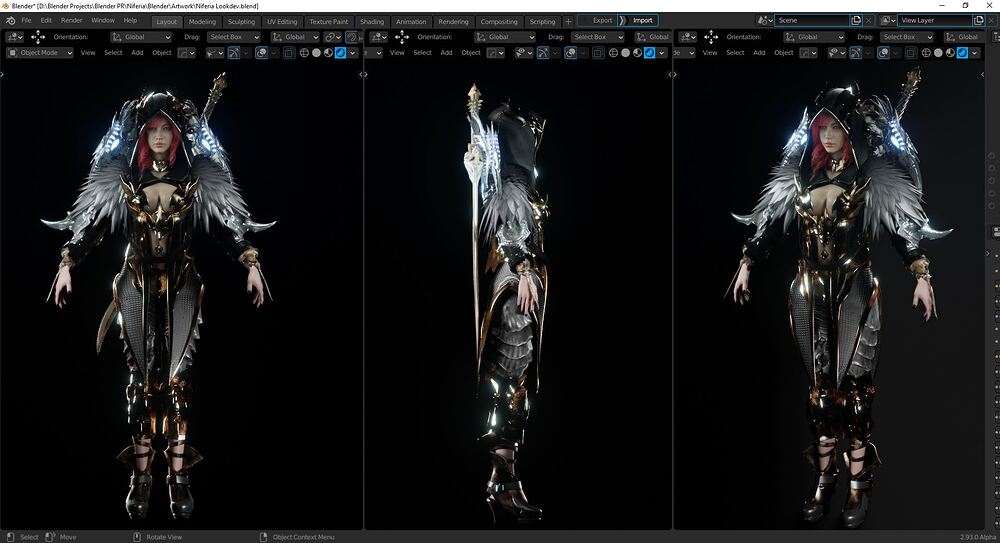Open the left viewport's View menu

tap(88, 52)
